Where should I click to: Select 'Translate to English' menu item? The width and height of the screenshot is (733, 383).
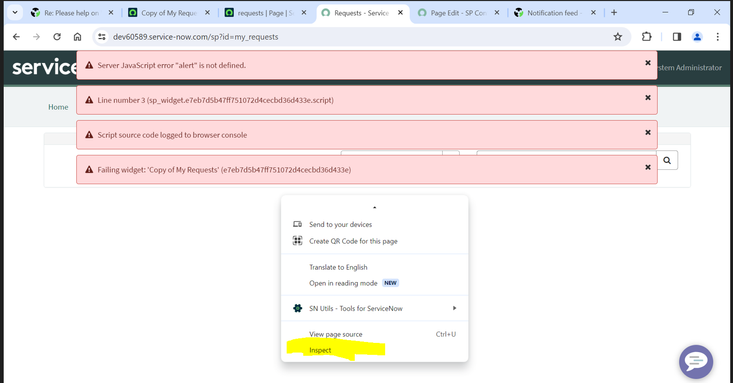pyautogui.click(x=374, y=267)
